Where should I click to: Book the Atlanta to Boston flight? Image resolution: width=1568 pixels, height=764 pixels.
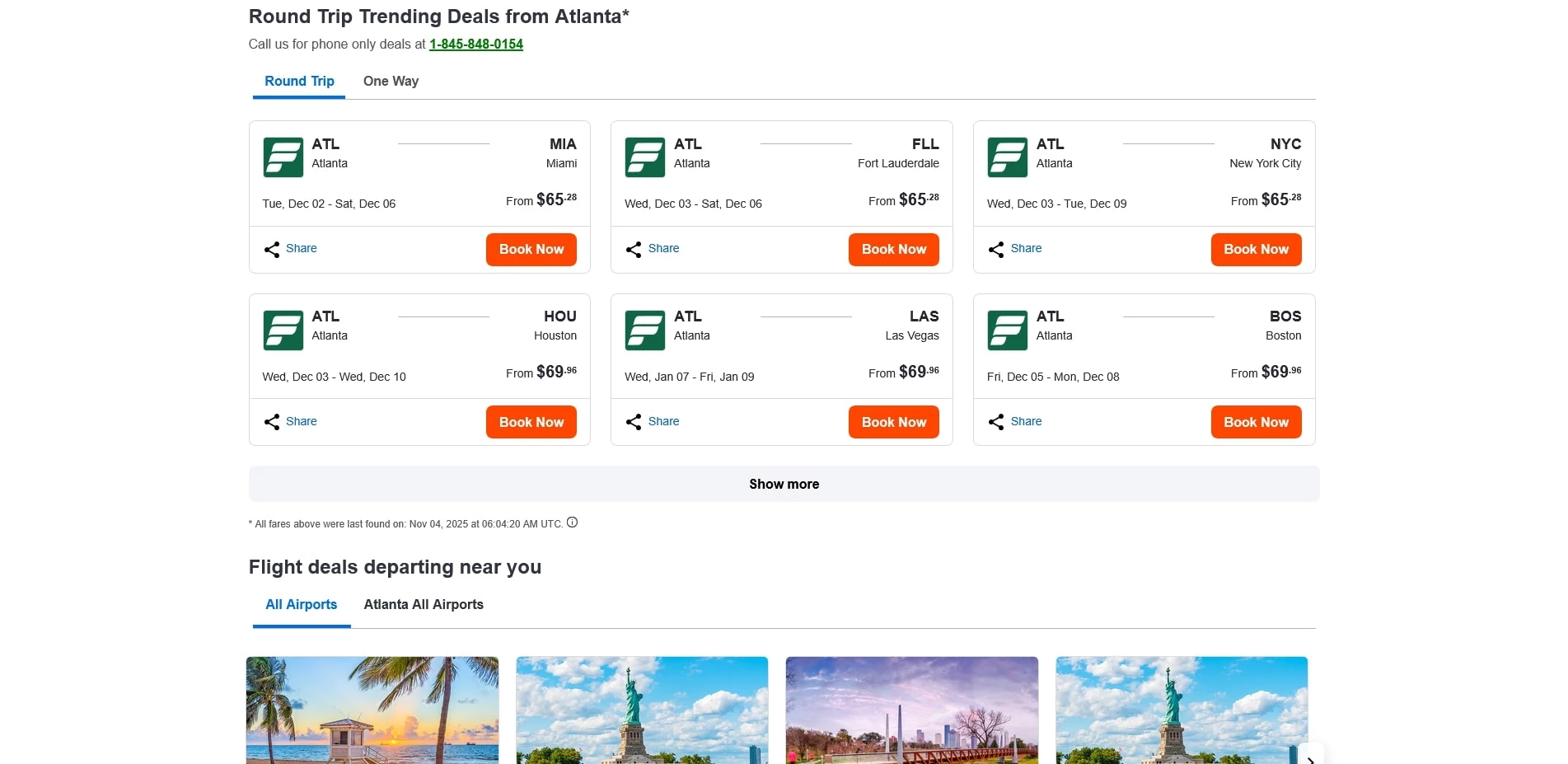(1256, 422)
